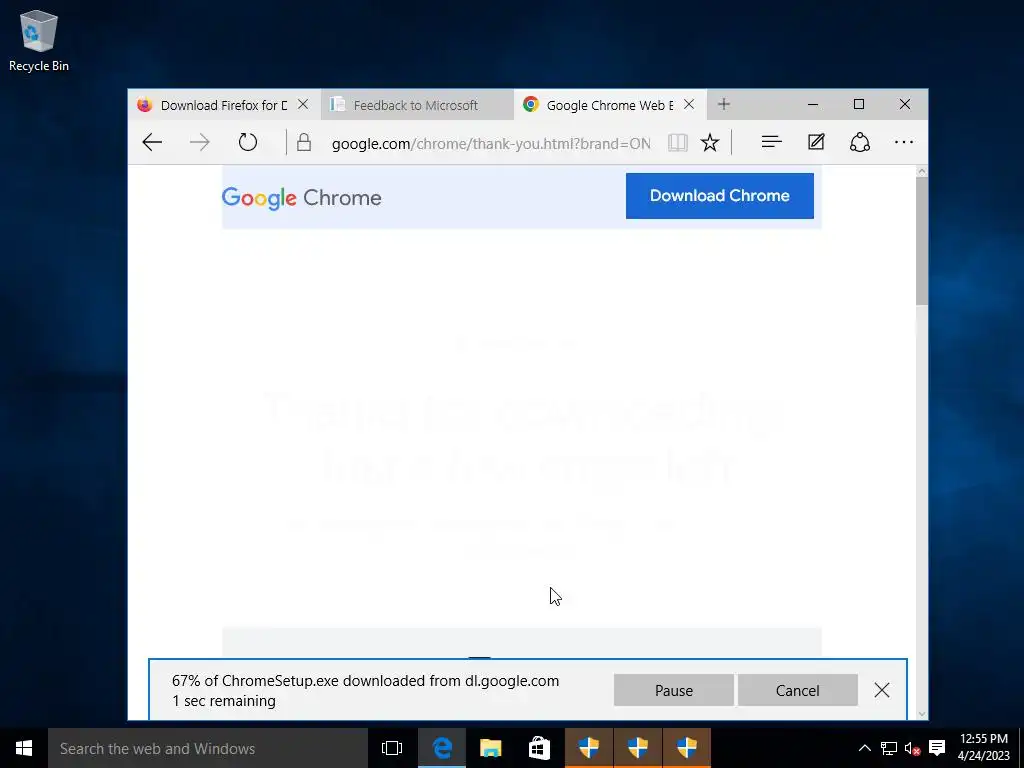Close the Google Chrome Web tab
The image size is (1024, 768).
point(689,104)
